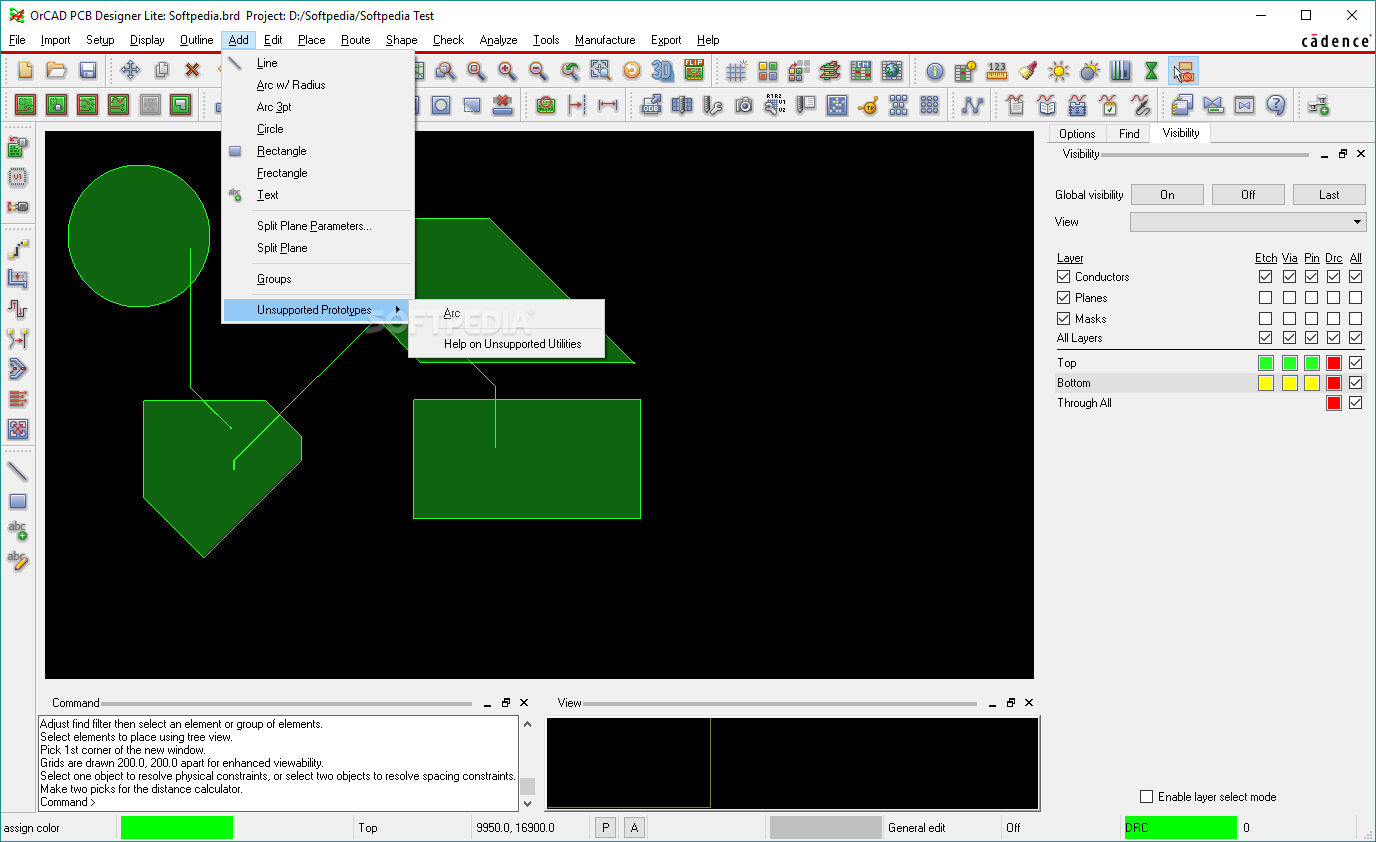Toggle the All Layers Drc checkbox

[1333, 338]
